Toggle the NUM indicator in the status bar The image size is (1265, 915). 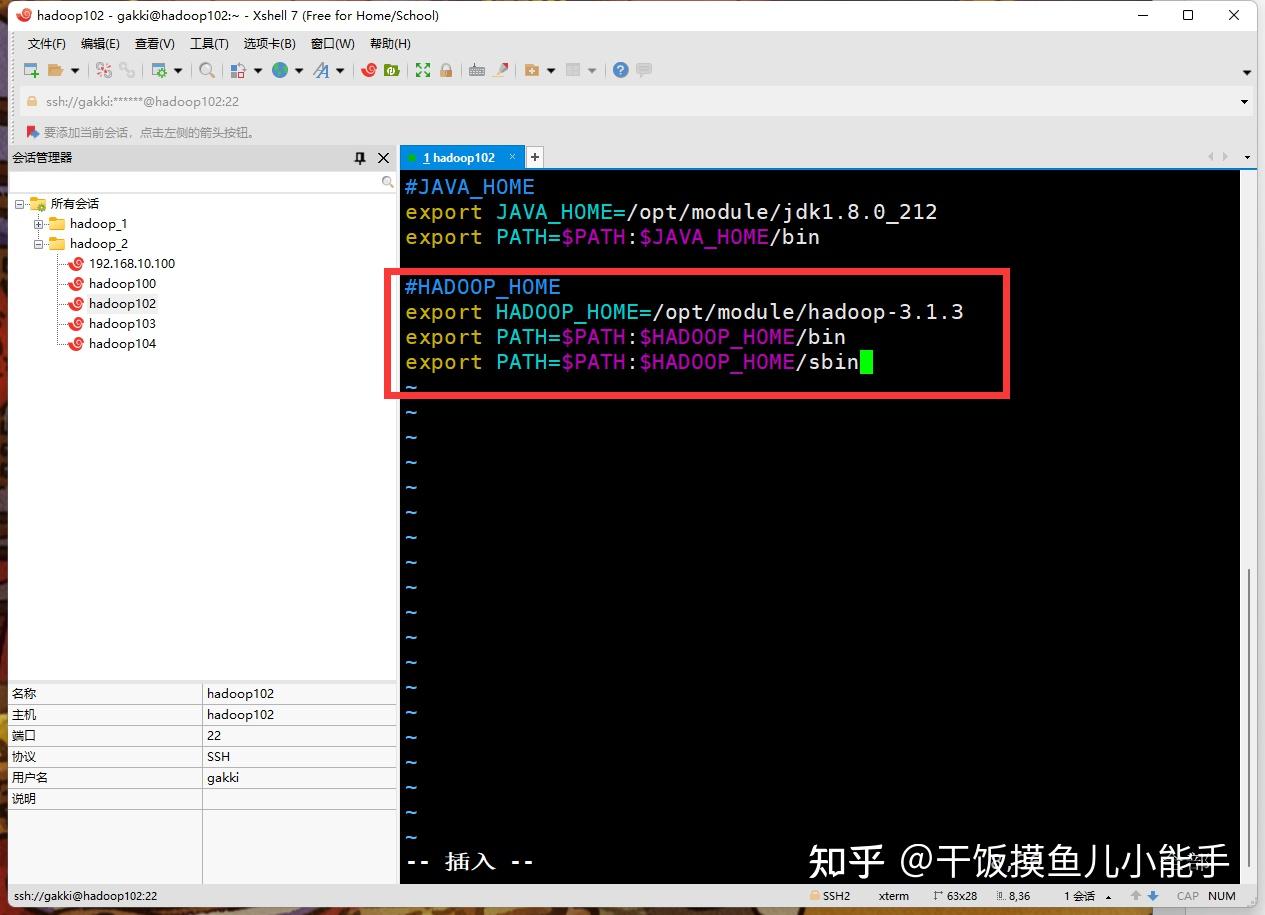pos(1222,895)
